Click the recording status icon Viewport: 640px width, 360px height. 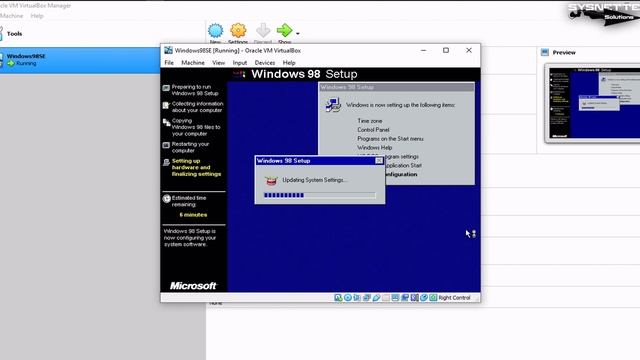click(x=405, y=298)
